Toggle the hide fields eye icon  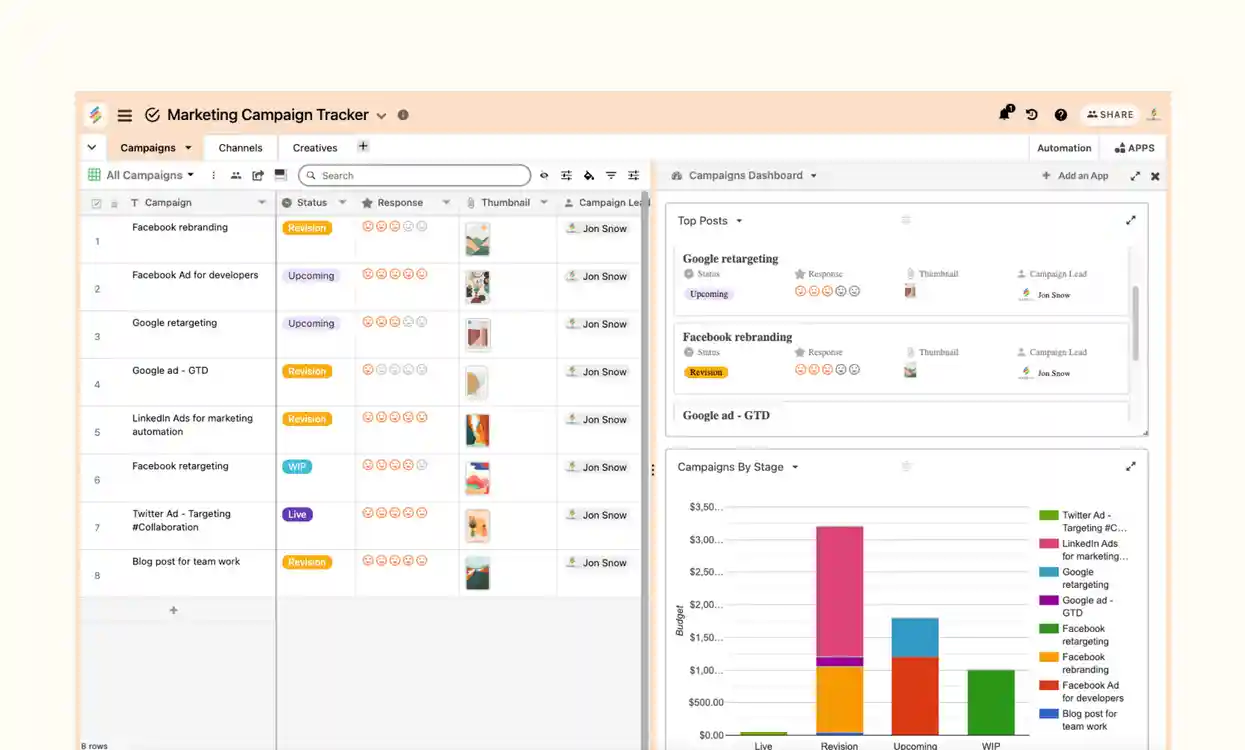(x=544, y=175)
